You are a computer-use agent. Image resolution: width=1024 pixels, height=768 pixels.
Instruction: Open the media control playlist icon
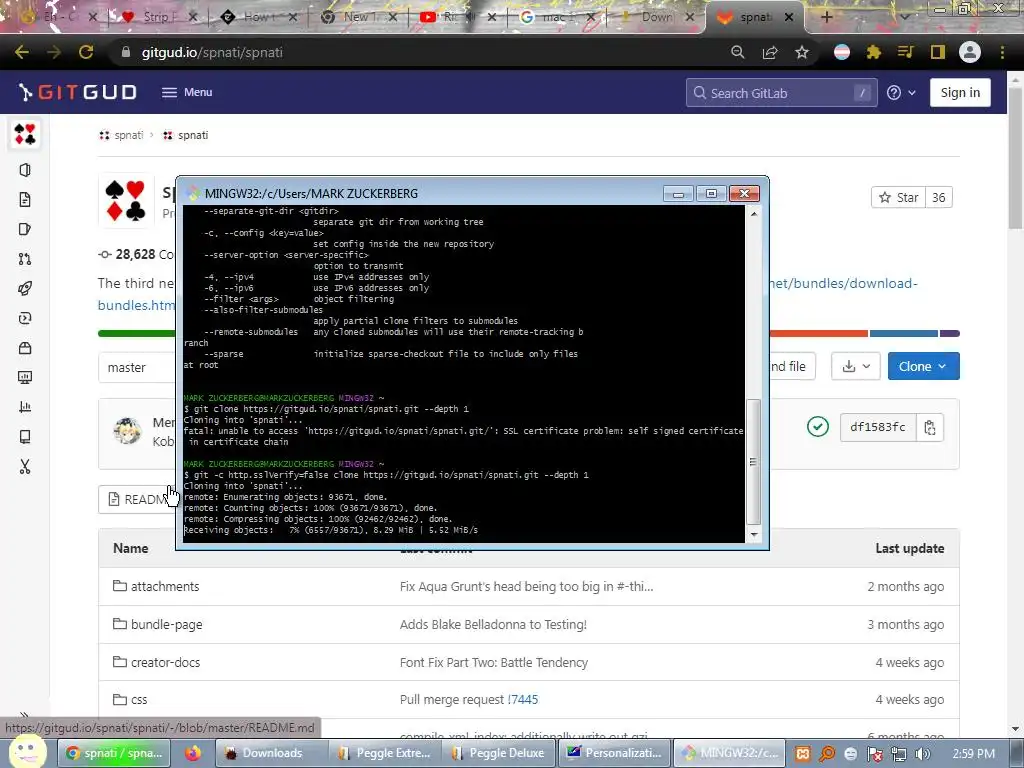(x=906, y=52)
